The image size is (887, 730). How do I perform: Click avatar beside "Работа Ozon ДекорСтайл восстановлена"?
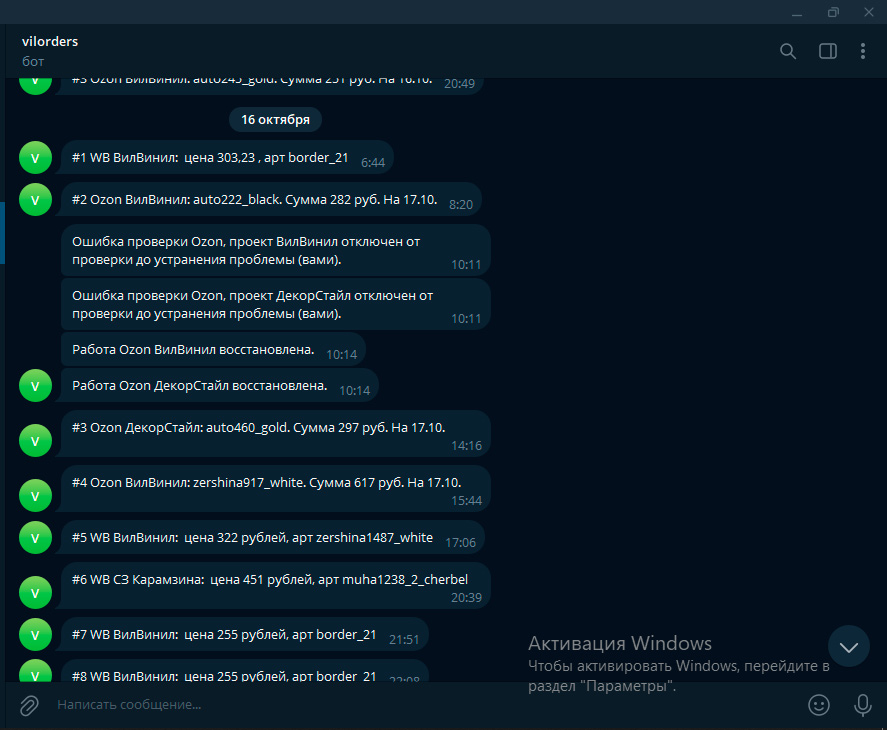(35, 386)
